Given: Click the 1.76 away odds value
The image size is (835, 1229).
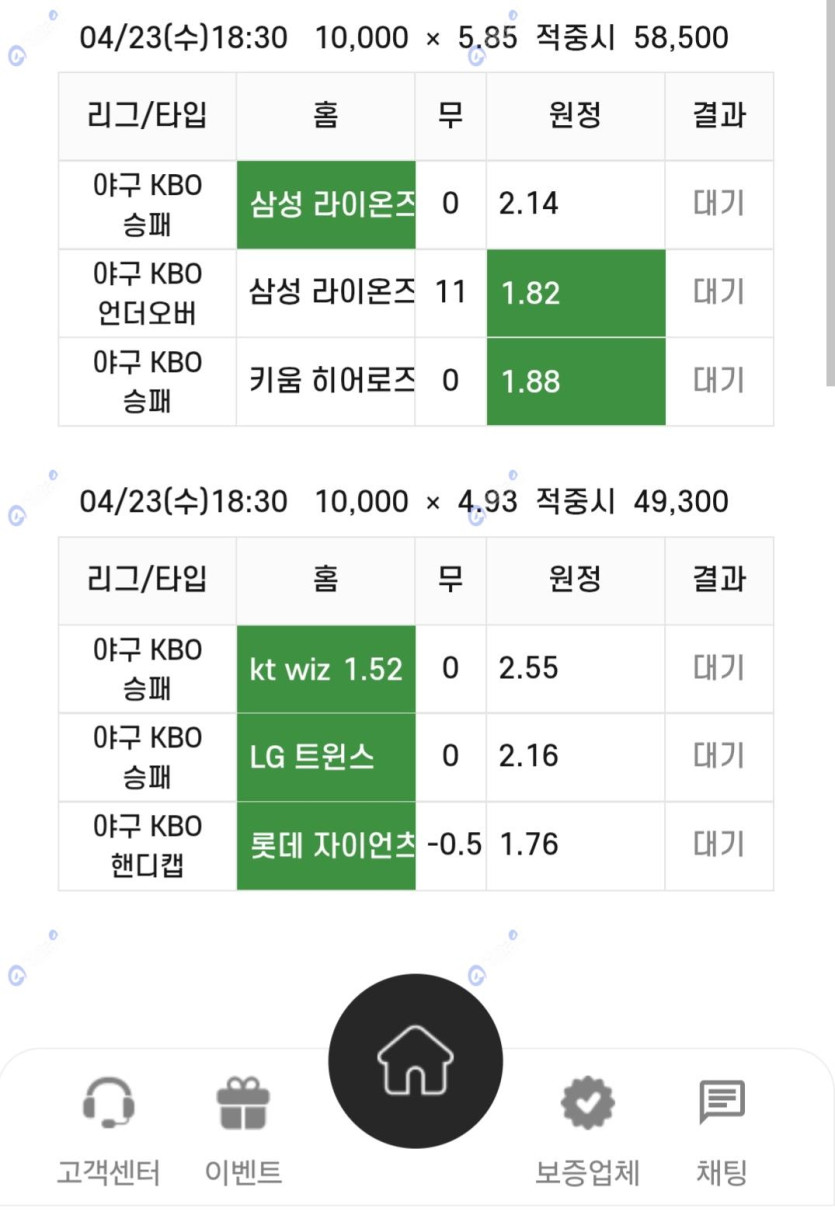Looking at the screenshot, I should 528,845.
